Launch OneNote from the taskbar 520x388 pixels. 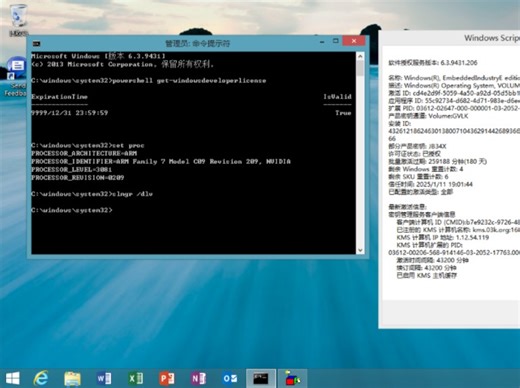click(198, 379)
